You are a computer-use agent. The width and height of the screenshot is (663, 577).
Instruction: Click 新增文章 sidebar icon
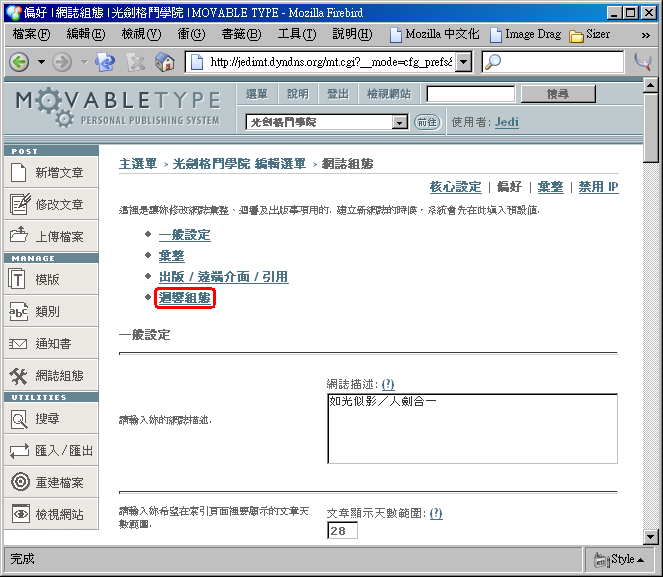pos(19,172)
